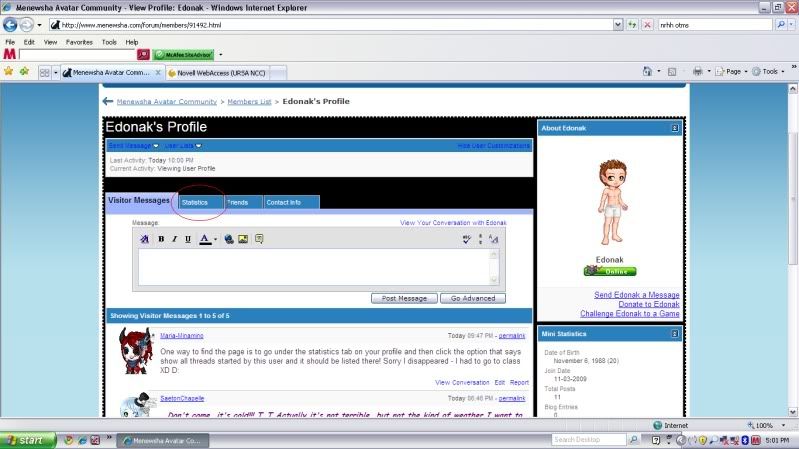Click the red McAfee search button

pos(143,54)
